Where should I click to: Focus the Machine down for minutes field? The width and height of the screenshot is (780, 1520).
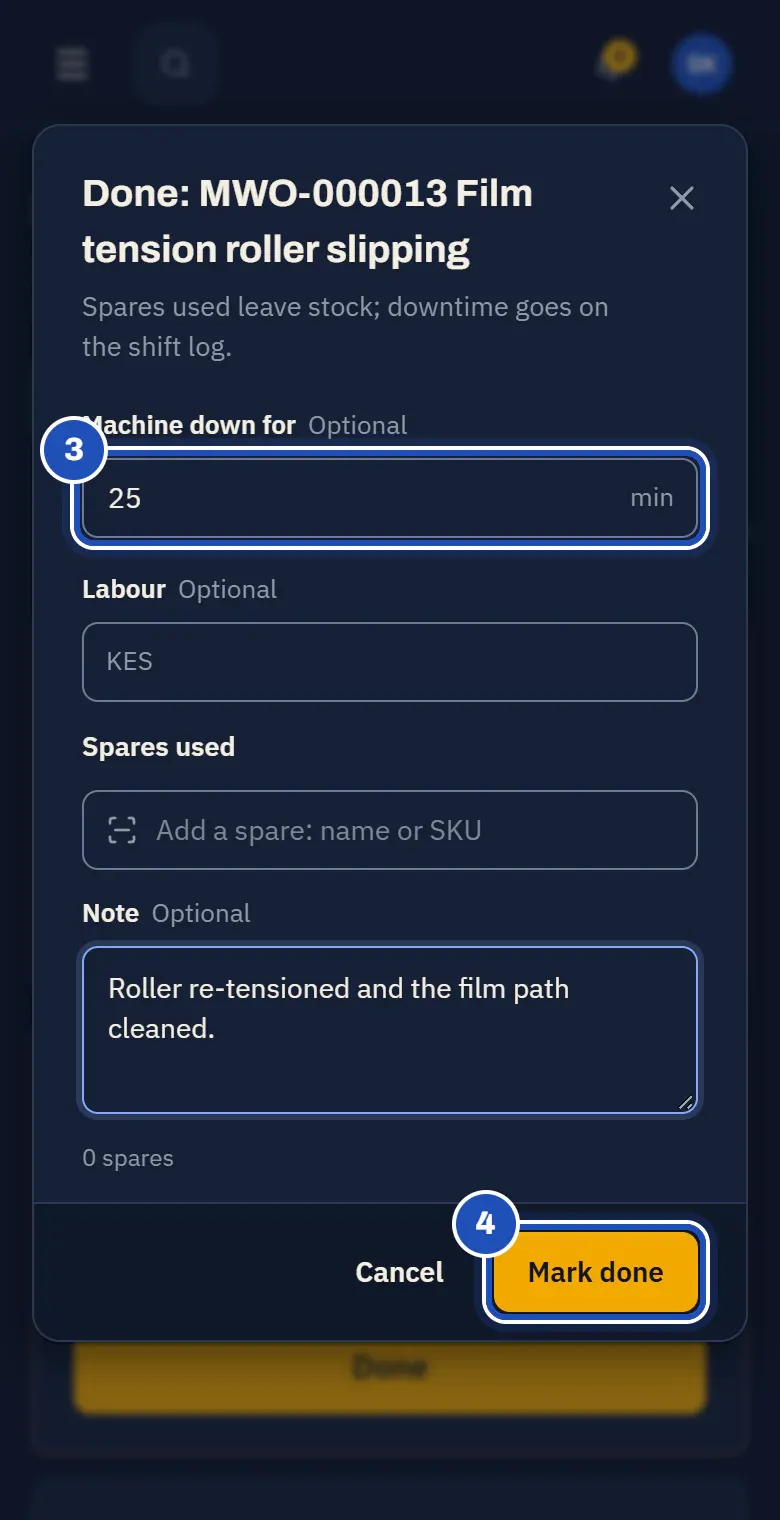click(390, 498)
